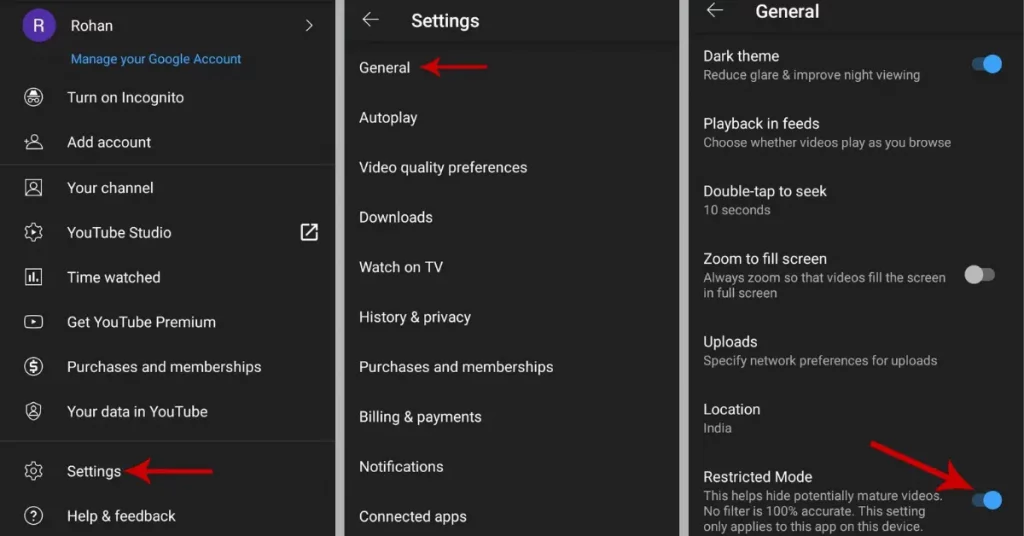Open Manage your Google Account link
The height and width of the screenshot is (536, 1024).
[155, 59]
